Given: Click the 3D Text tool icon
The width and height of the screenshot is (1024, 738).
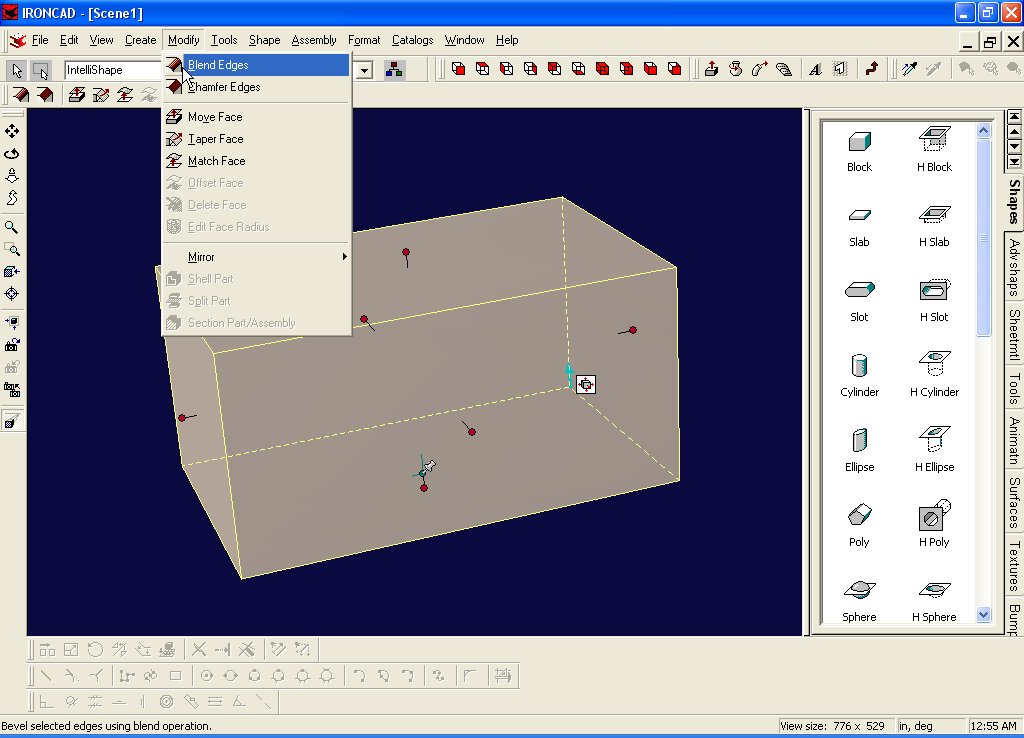Looking at the screenshot, I should (816, 69).
